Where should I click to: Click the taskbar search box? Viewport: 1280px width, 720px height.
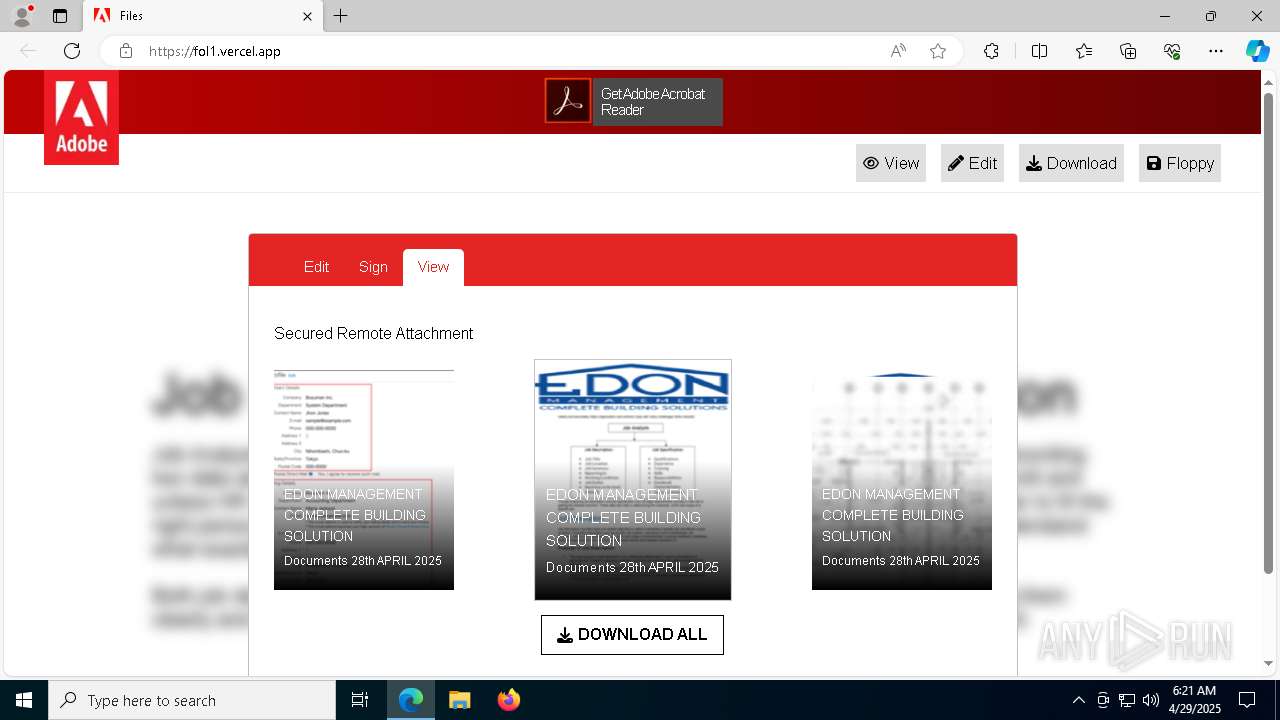click(x=192, y=700)
